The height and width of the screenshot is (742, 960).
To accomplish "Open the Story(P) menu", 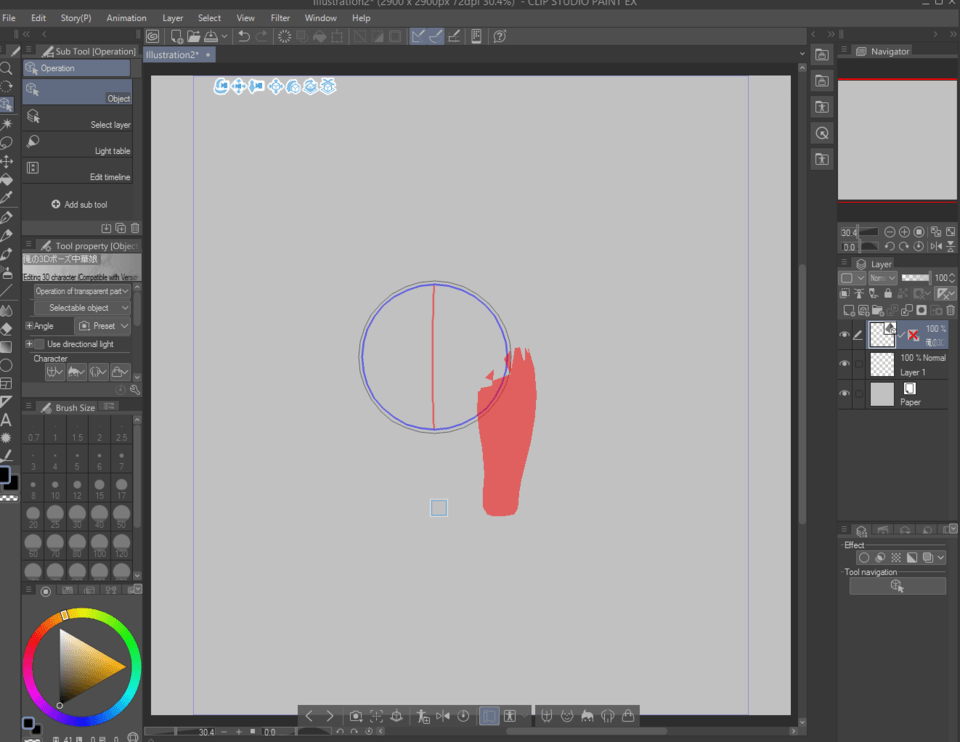I will coord(76,18).
